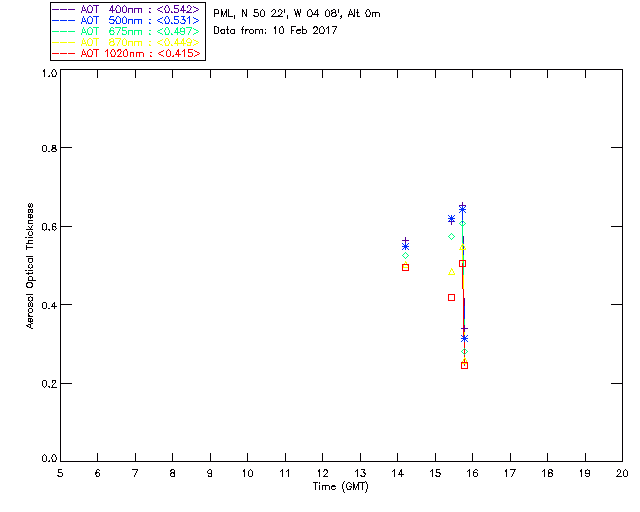640x512 pixels.
Task: Click the x-axis tick label 15
Action: pyautogui.click(x=435, y=473)
